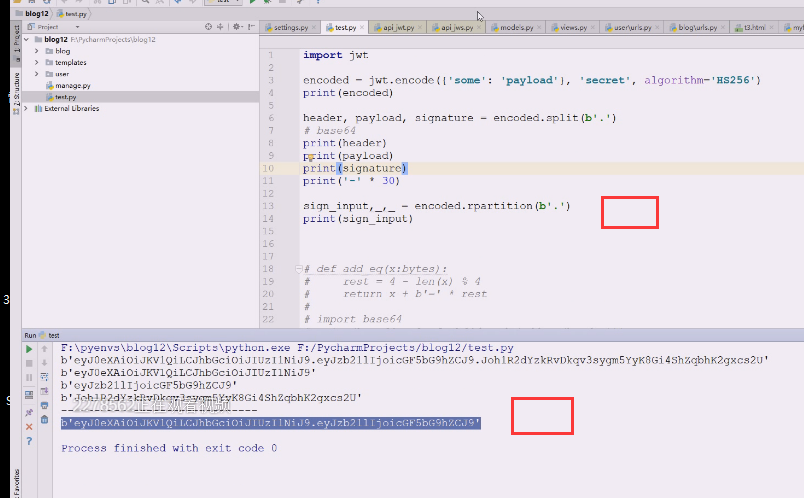Switch to settings.py editor tab
Image resolution: width=804 pixels, height=498 pixels.
tap(291, 27)
